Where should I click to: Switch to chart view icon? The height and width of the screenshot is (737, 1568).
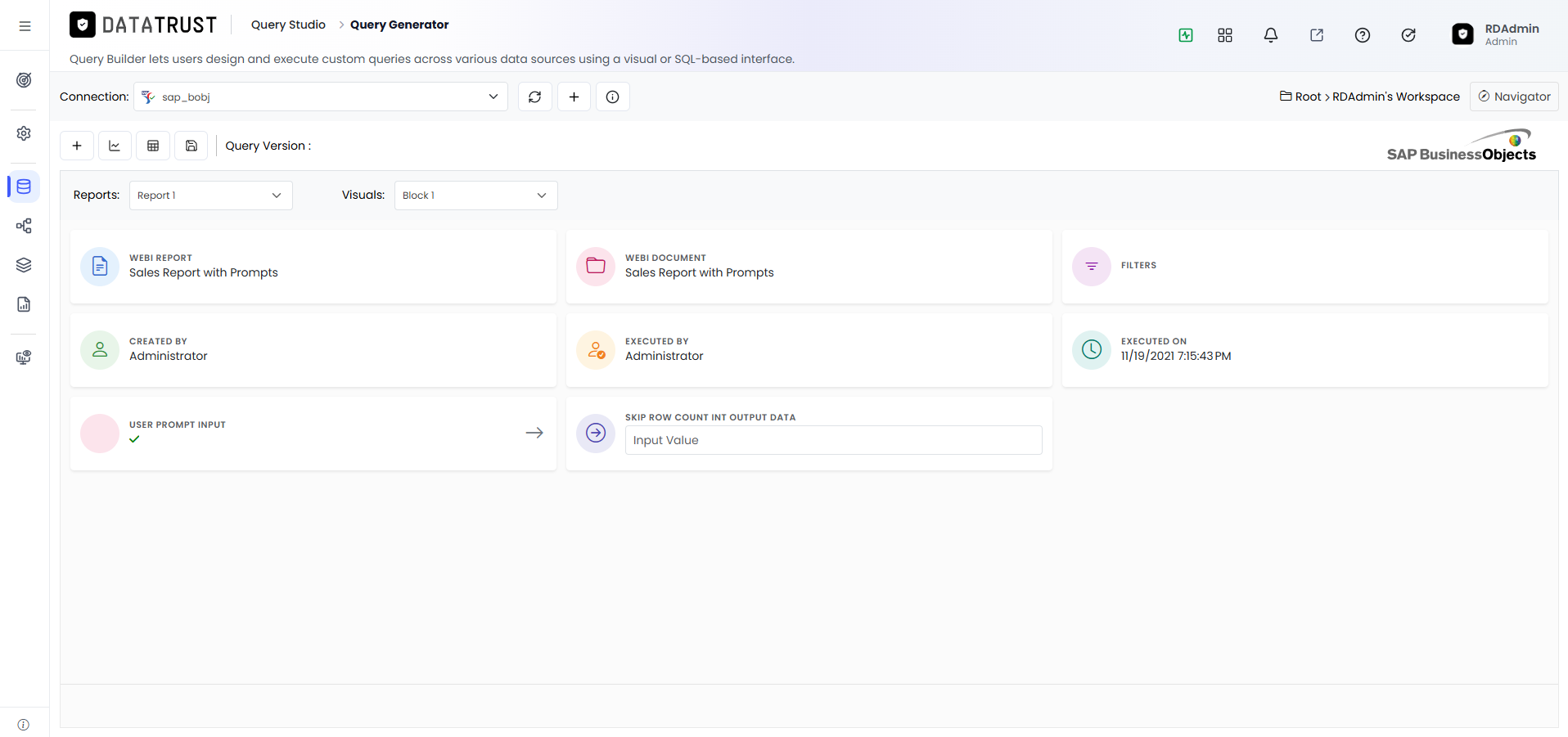click(115, 146)
